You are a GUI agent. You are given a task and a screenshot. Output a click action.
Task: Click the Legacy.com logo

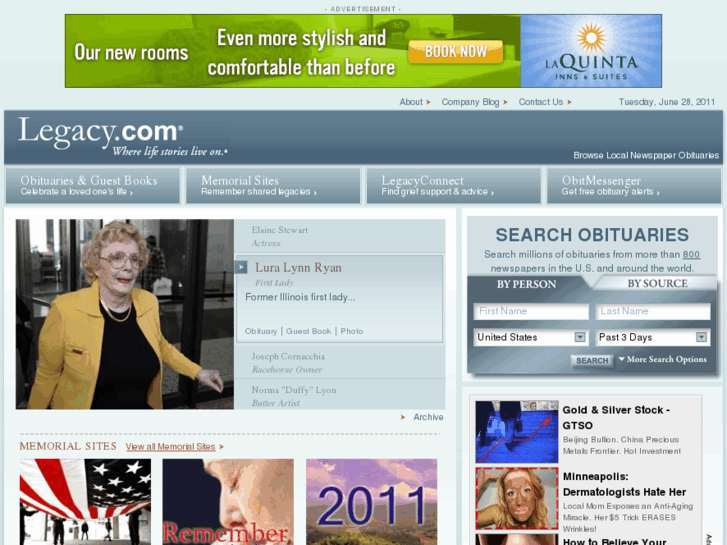[x=123, y=136]
